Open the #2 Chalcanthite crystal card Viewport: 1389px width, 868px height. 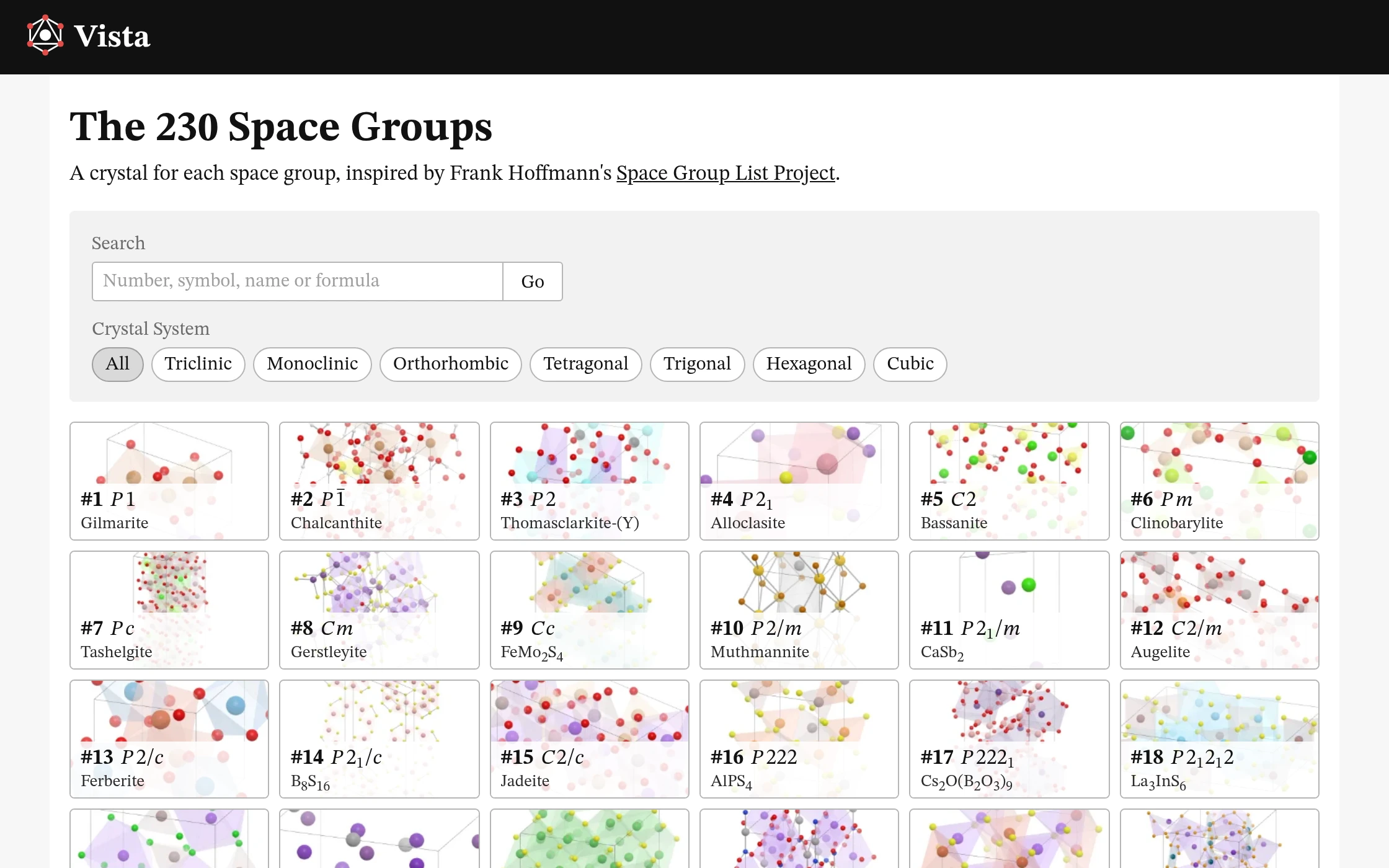[379, 481]
